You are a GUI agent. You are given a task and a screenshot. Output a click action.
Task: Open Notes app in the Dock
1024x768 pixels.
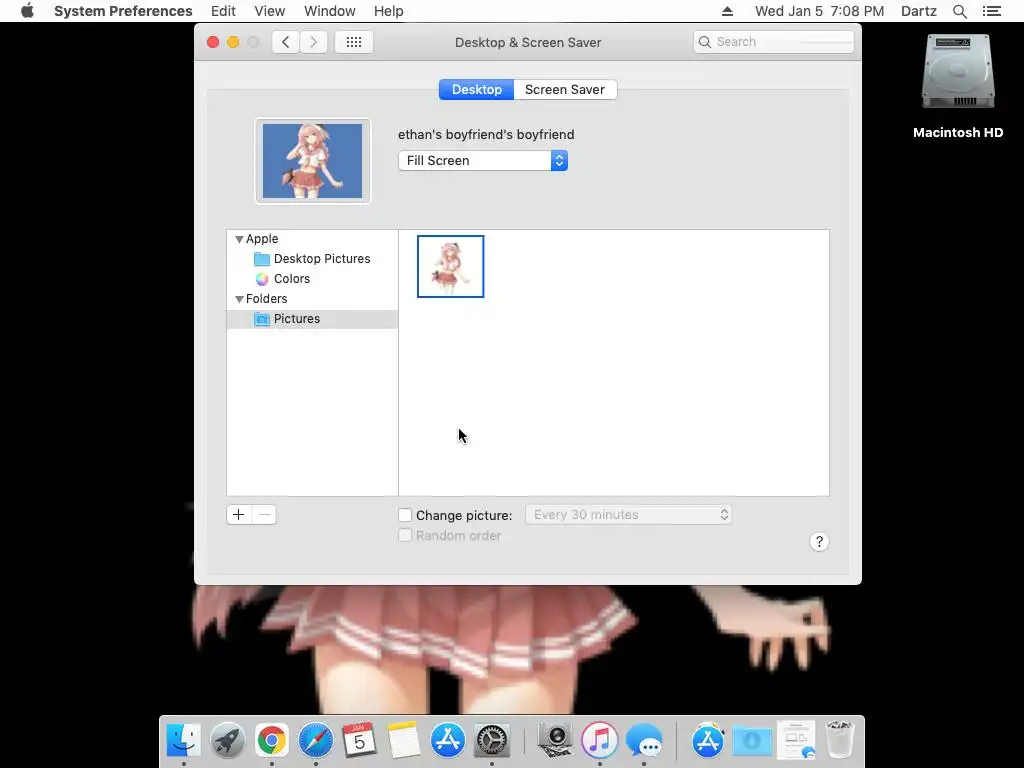[x=403, y=740]
